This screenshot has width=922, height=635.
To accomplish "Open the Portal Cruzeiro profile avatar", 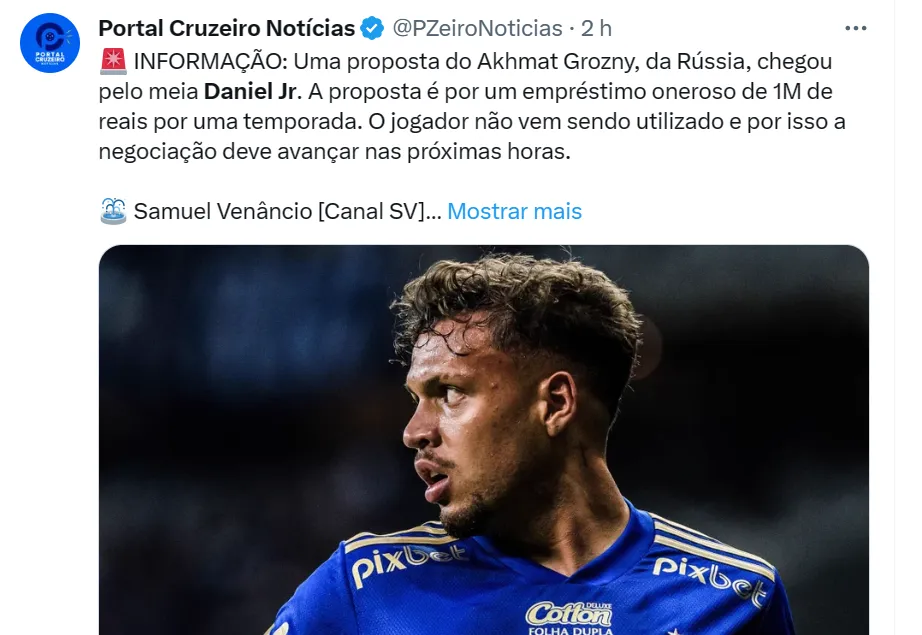I will pyautogui.click(x=50, y=44).
